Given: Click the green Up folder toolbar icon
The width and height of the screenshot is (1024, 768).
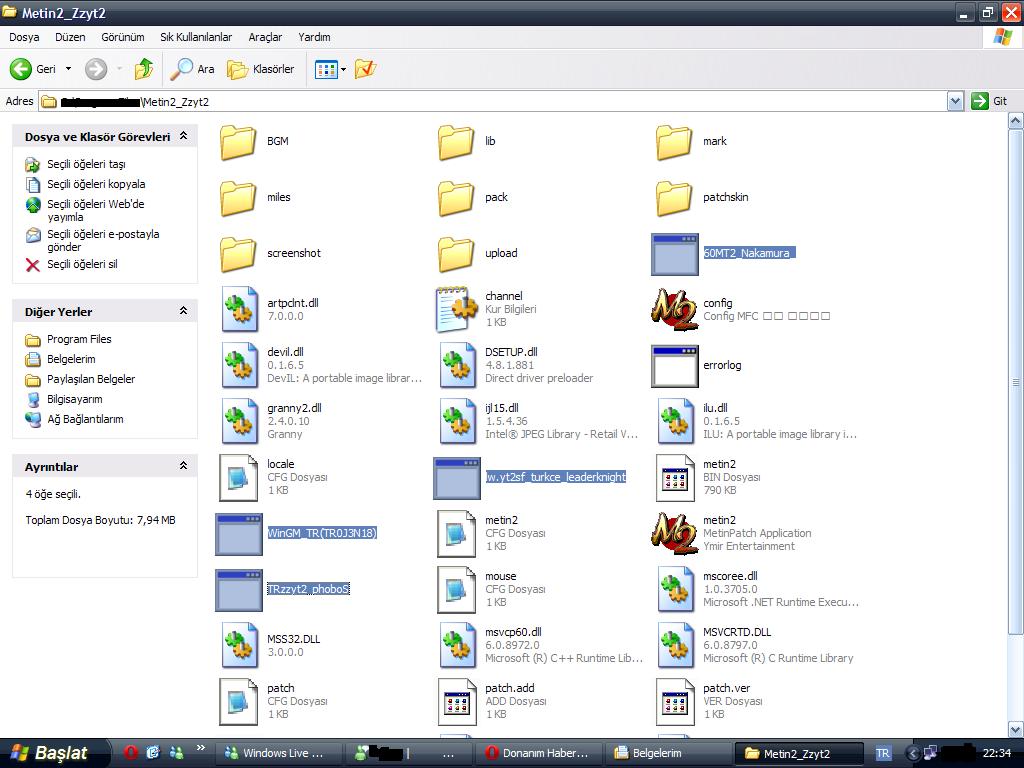Looking at the screenshot, I should pyautogui.click(x=144, y=69).
